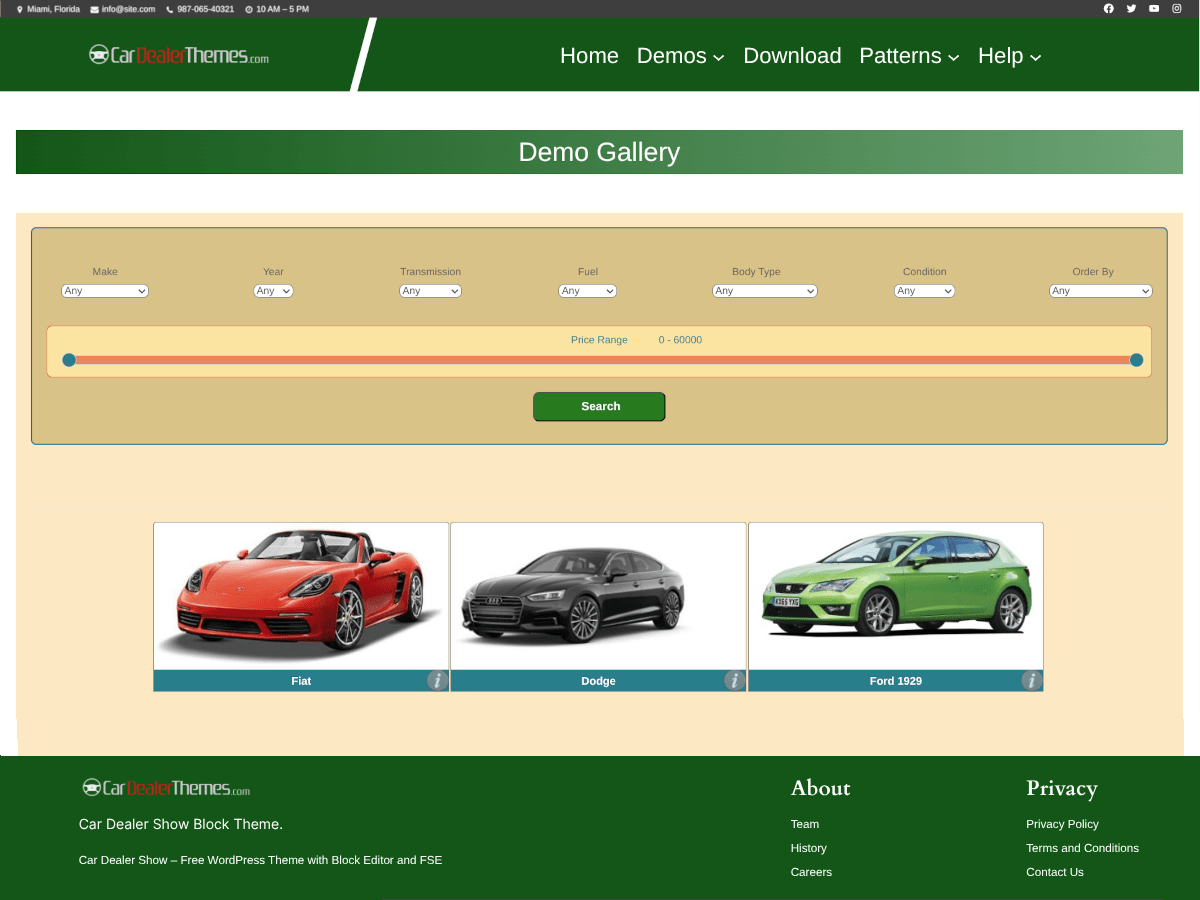Expand the Patterns menu
The width and height of the screenshot is (1200, 900).
click(x=909, y=56)
